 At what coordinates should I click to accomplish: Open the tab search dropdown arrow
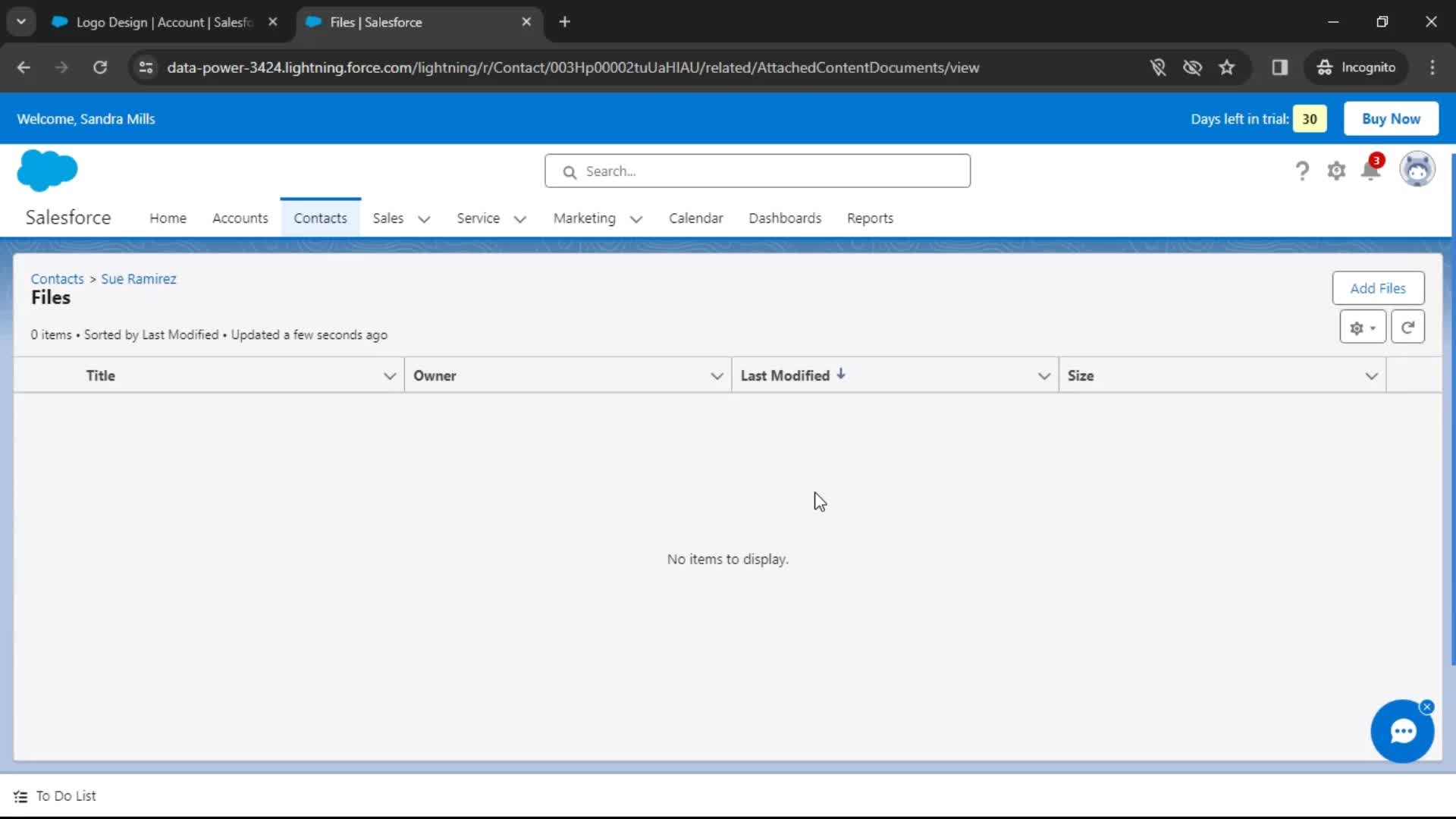(x=21, y=22)
